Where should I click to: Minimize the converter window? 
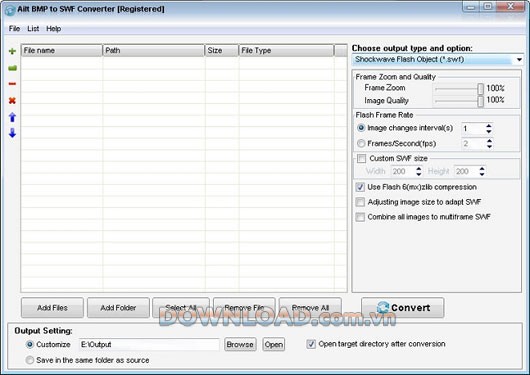click(x=471, y=6)
